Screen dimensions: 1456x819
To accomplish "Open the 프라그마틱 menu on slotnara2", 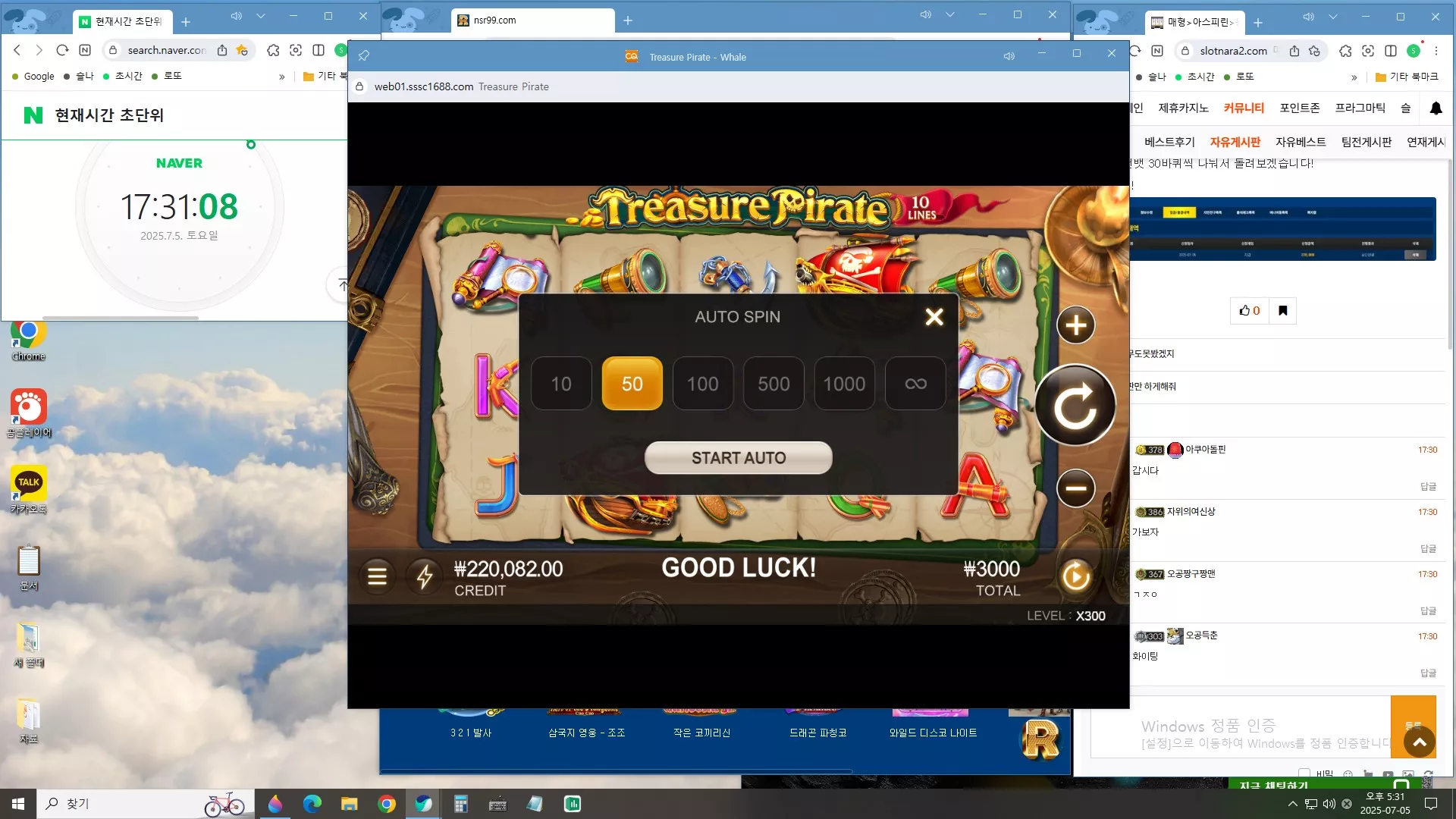I will (1360, 108).
